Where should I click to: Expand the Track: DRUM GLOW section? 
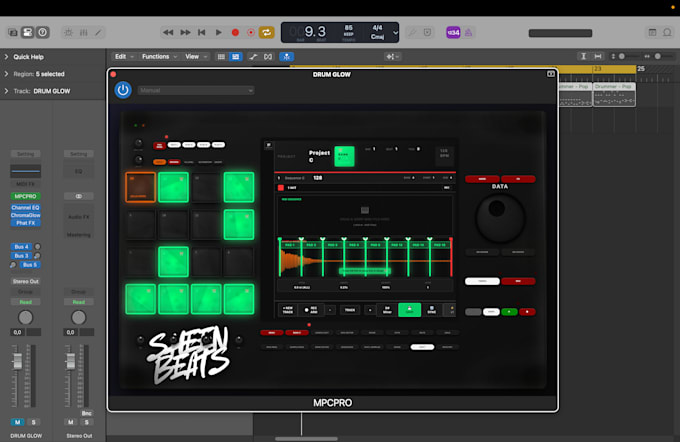(x=6, y=91)
